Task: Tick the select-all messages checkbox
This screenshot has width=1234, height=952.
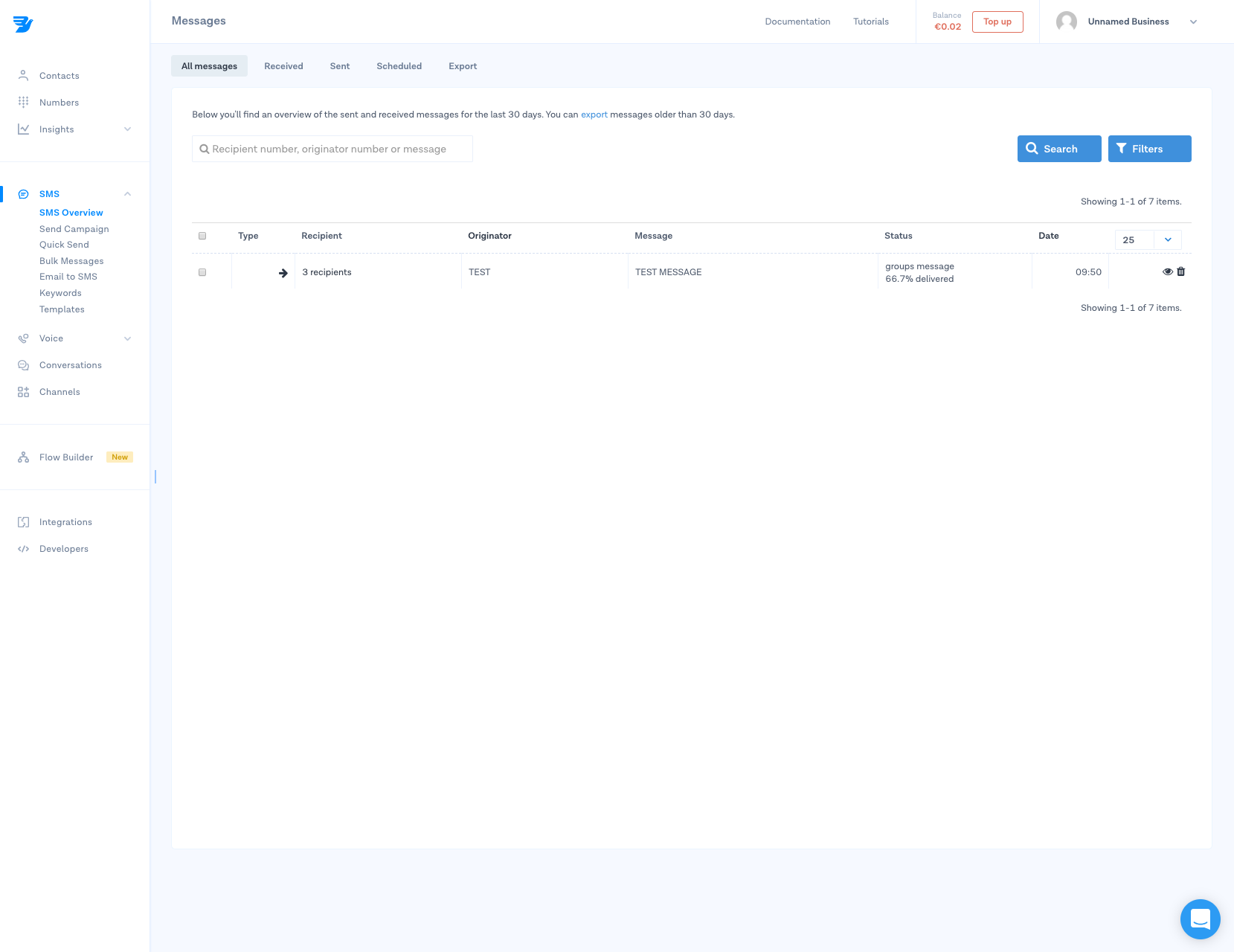Action: (x=202, y=236)
